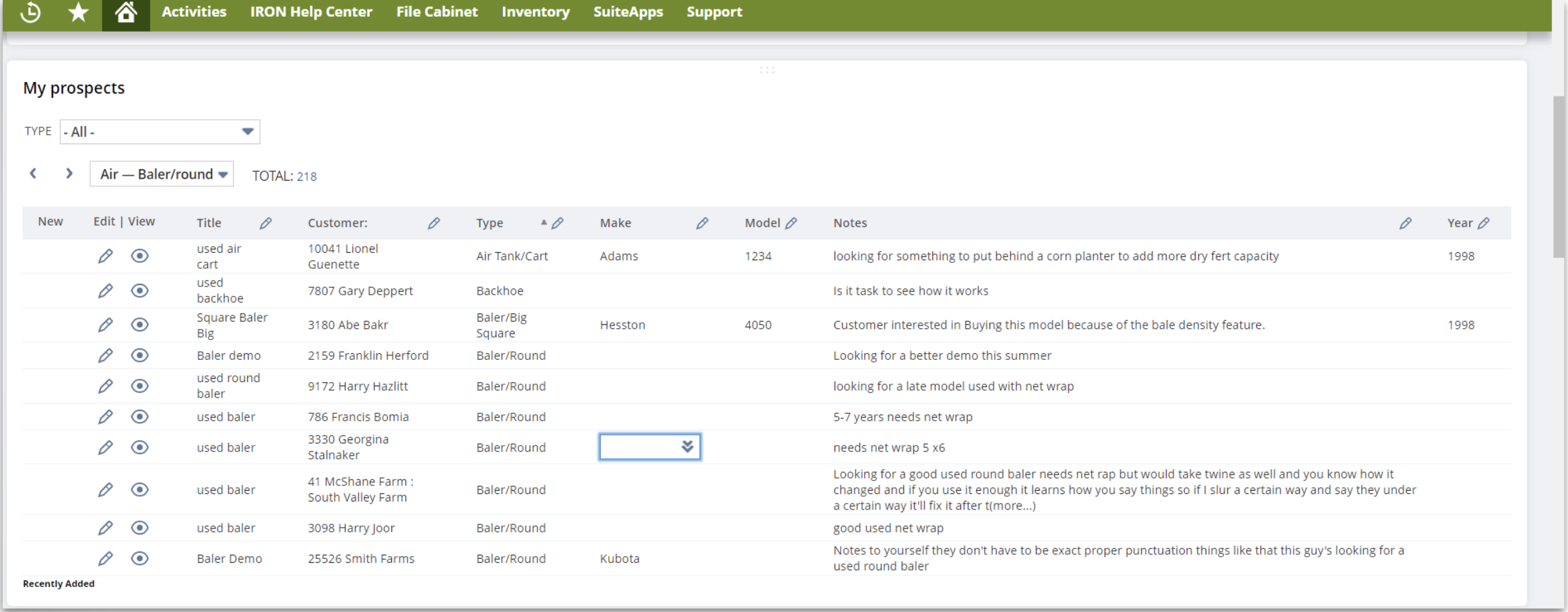
Task: Edit the used air cart prospect
Action: (x=105, y=256)
